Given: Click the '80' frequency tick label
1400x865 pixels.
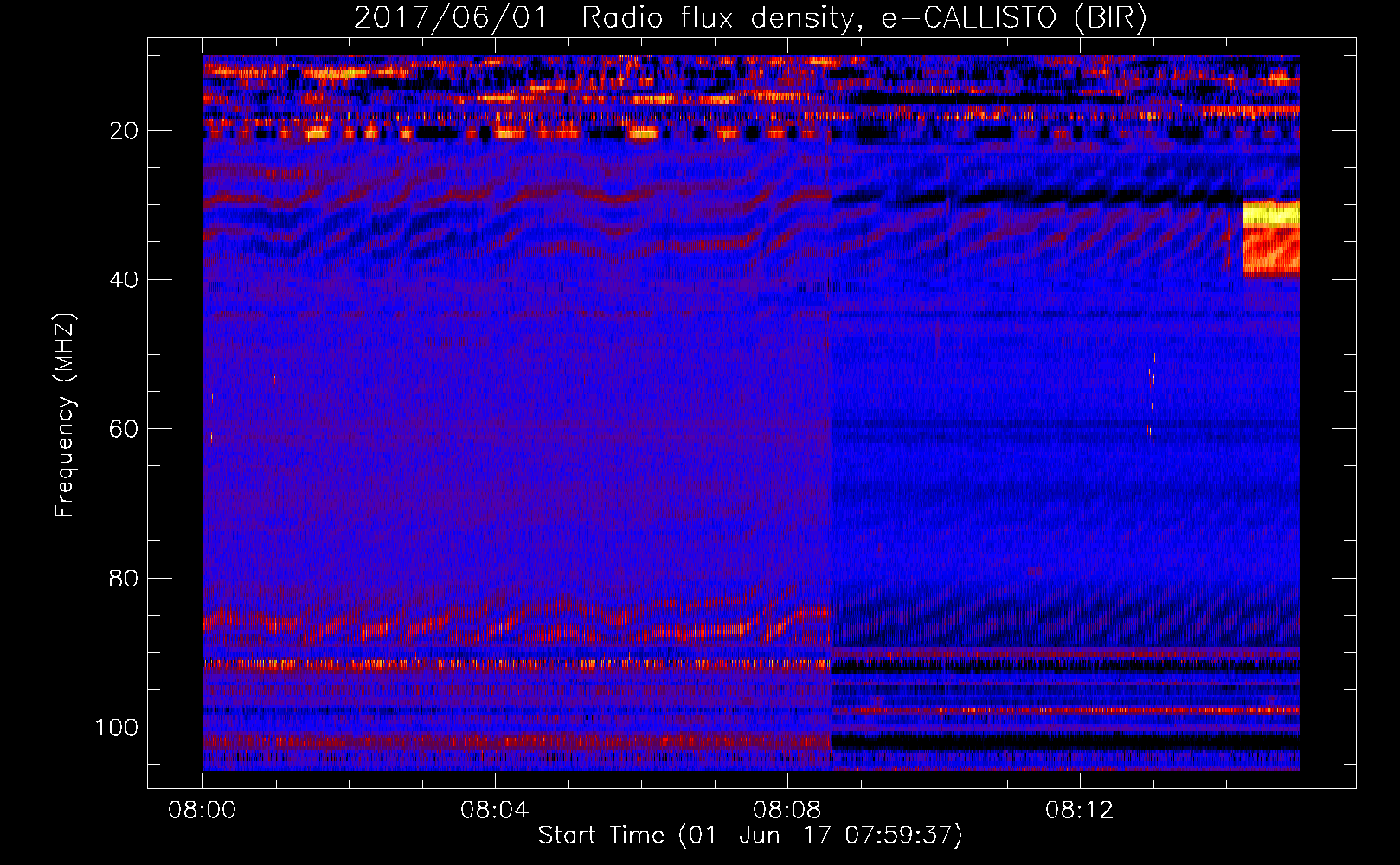Looking at the screenshot, I should (124, 578).
